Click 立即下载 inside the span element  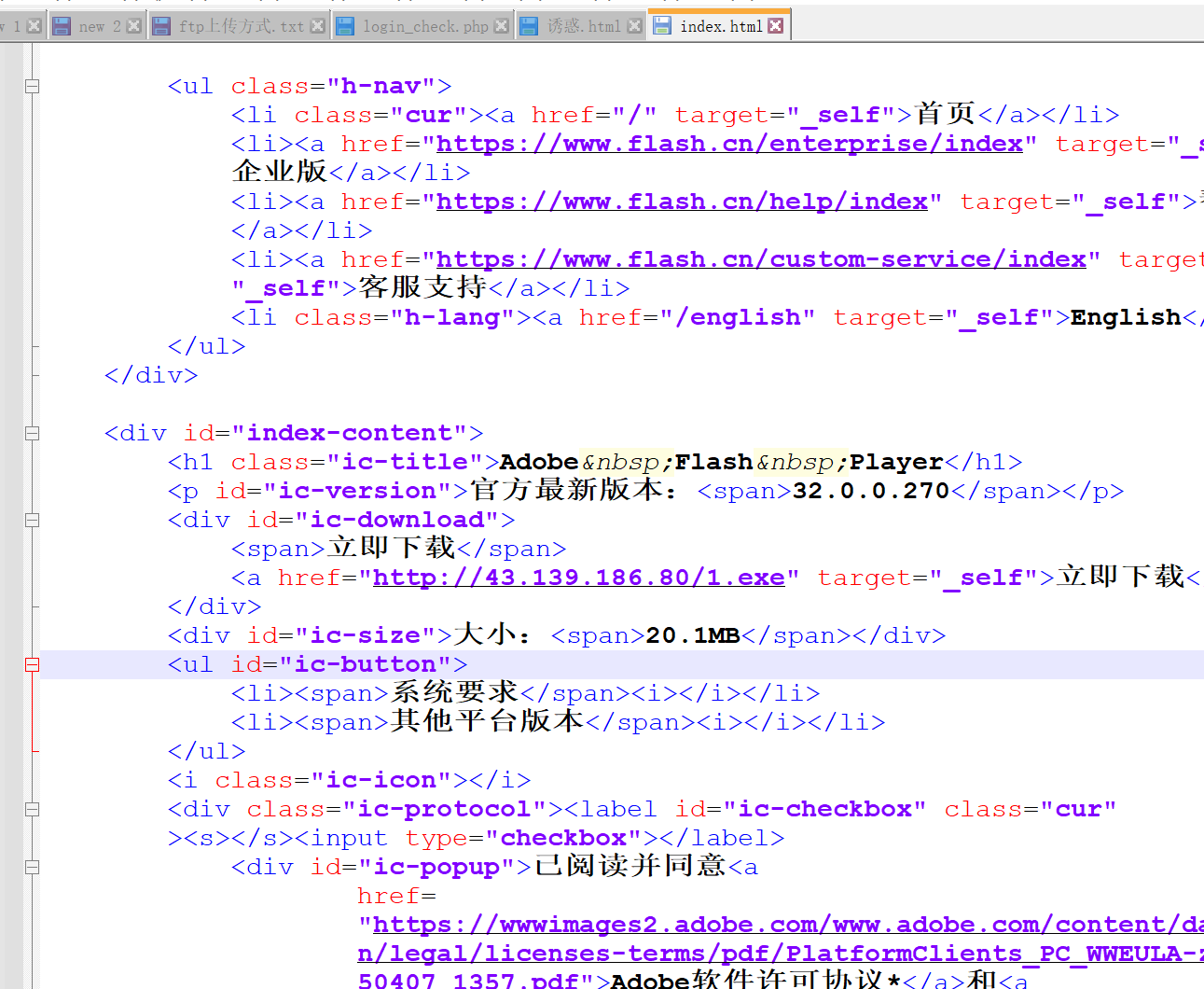[391, 548]
